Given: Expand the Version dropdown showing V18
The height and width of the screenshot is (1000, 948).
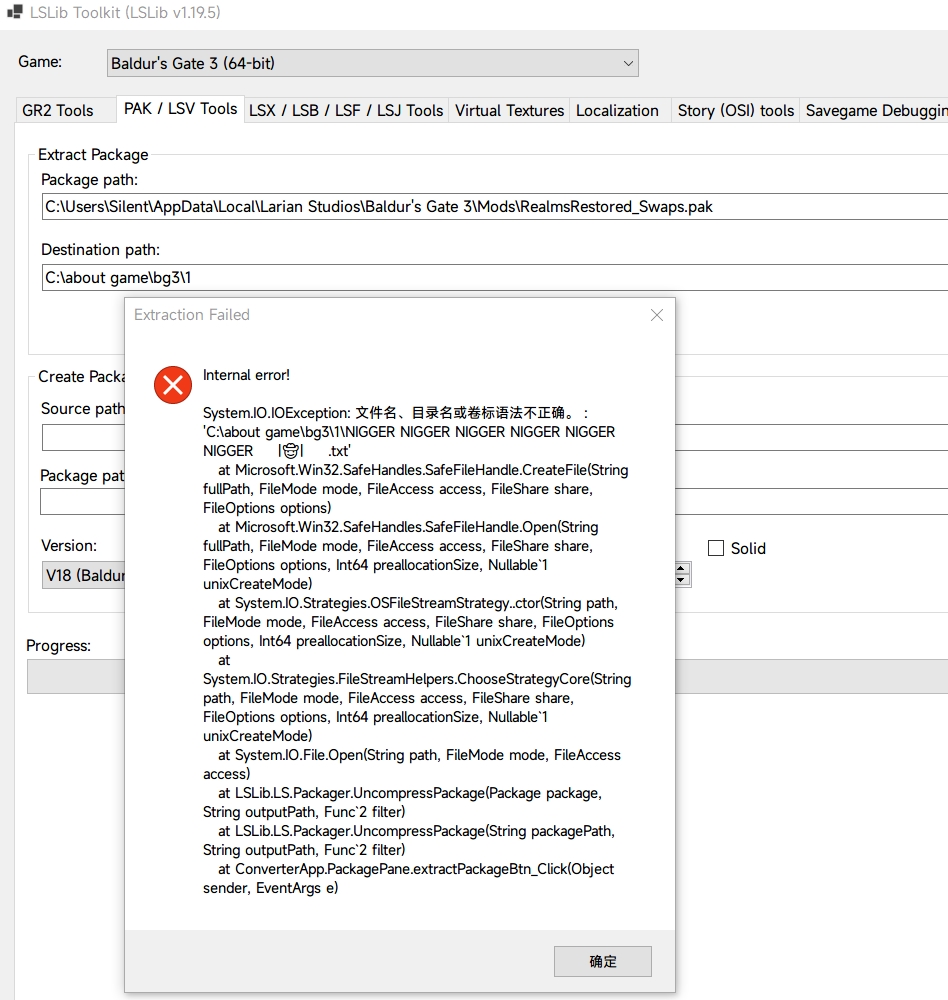Looking at the screenshot, I should (x=82, y=576).
